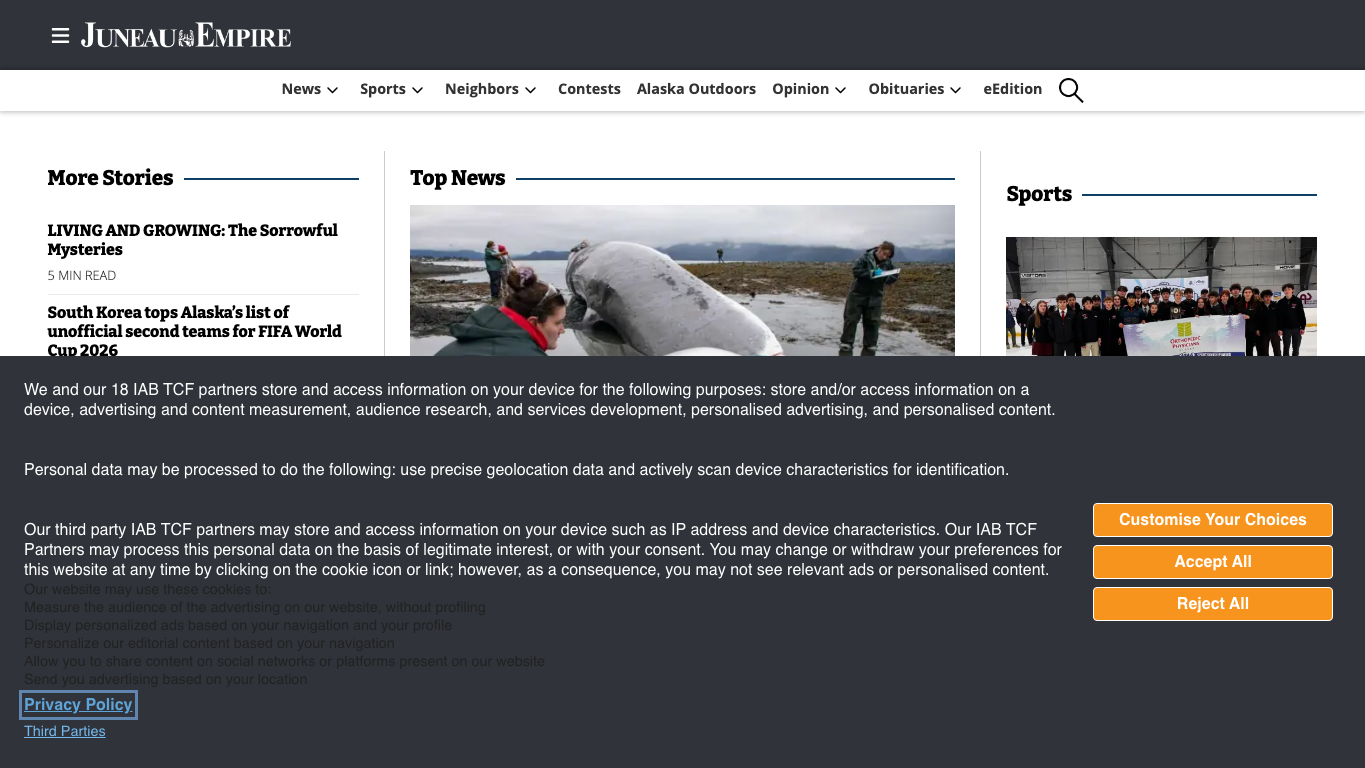
Task: Open South Korea tops Alaska's list story
Action: [194, 331]
